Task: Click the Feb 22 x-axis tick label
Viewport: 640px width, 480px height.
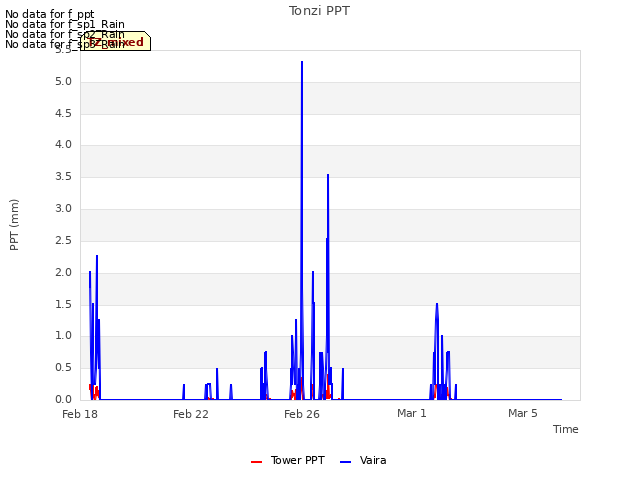Action: point(191,414)
